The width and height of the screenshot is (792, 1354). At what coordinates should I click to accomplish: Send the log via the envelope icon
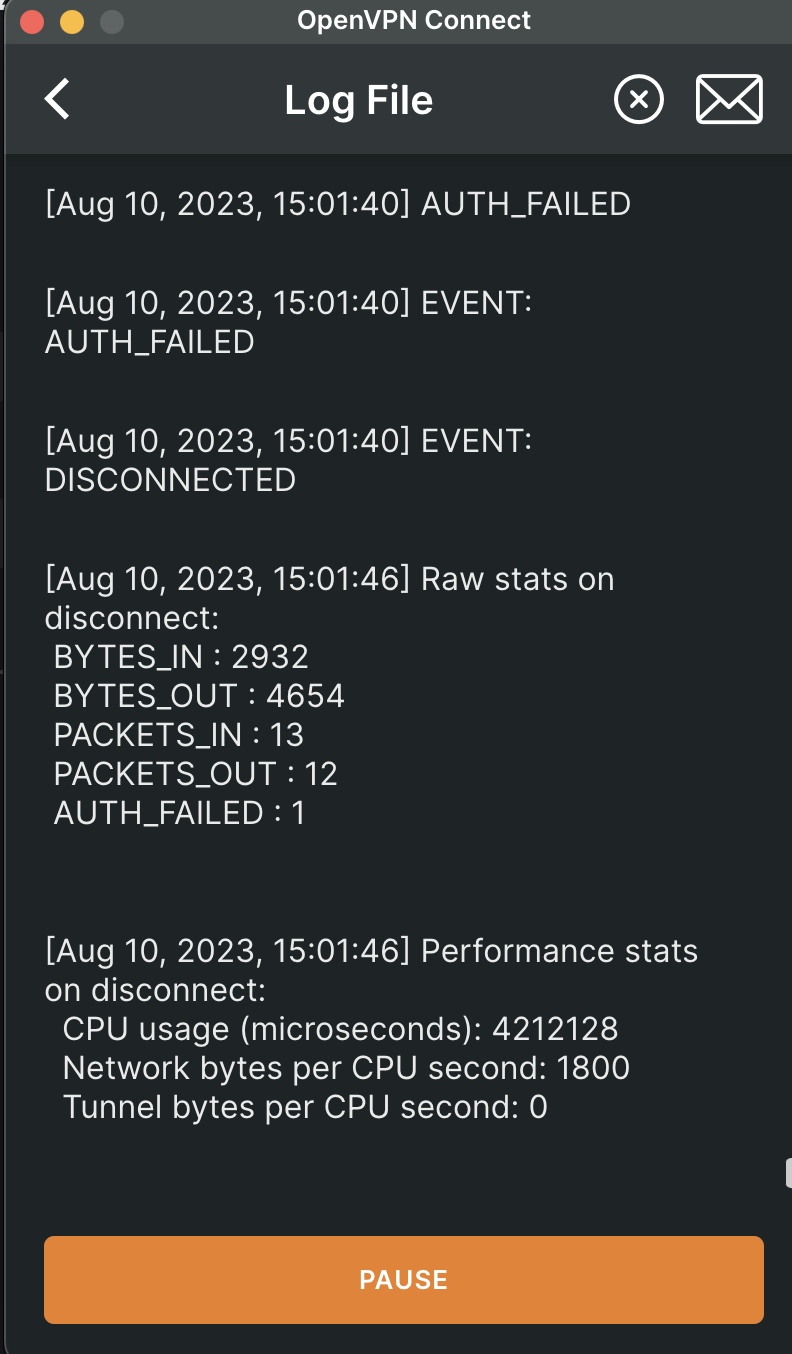click(x=729, y=100)
